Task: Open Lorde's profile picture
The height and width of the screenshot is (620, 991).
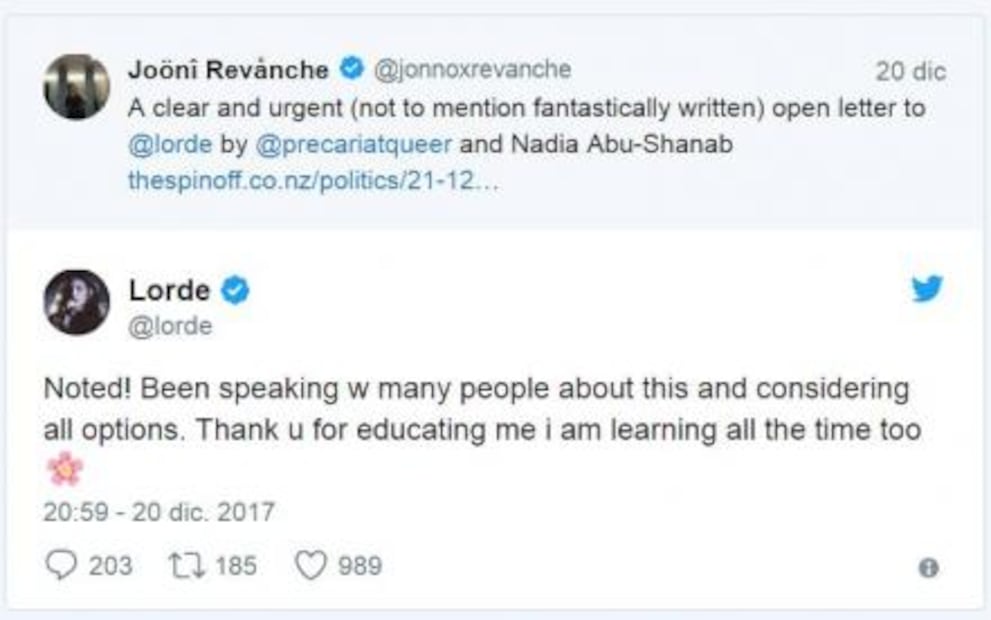Action: click(x=77, y=302)
